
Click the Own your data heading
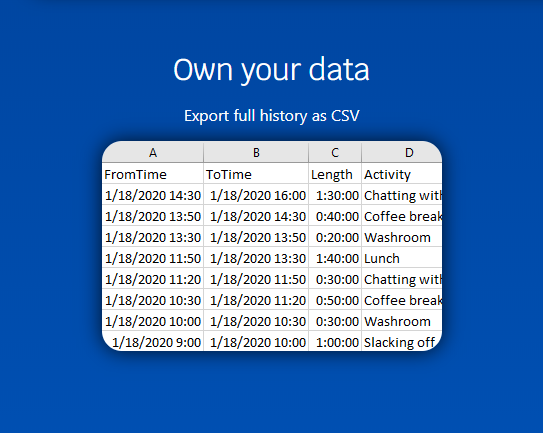click(272, 70)
